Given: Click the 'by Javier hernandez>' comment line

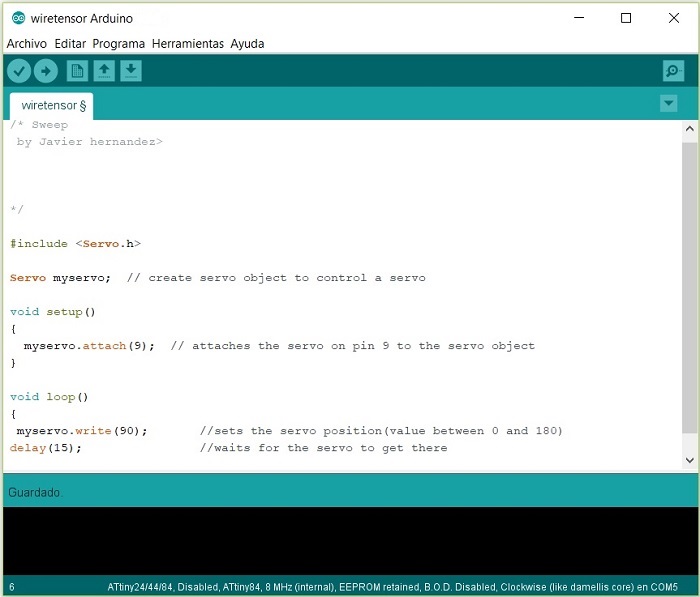Looking at the screenshot, I should point(90,142).
